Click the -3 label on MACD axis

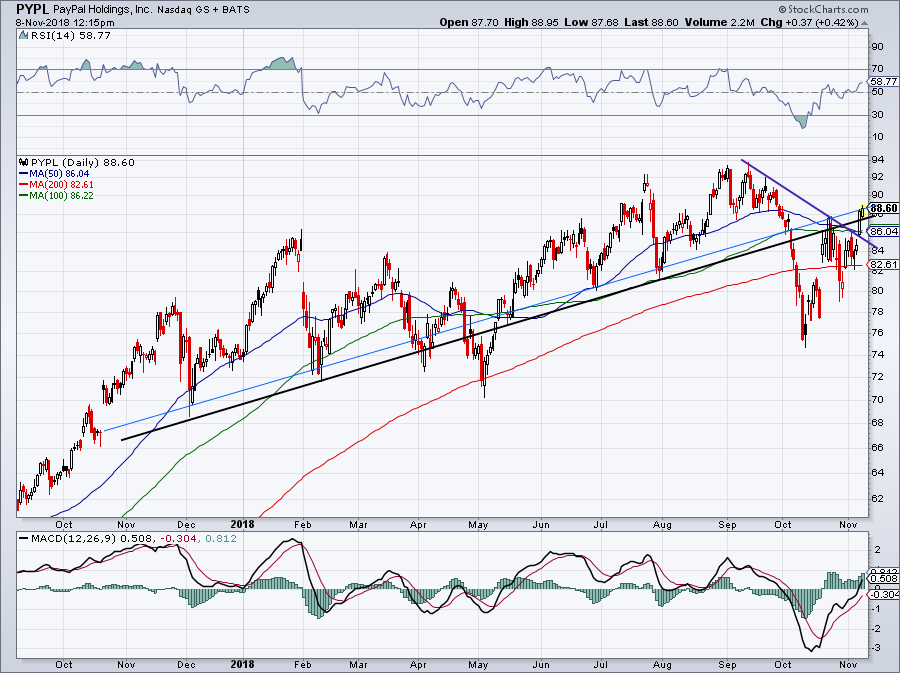pos(877,648)
